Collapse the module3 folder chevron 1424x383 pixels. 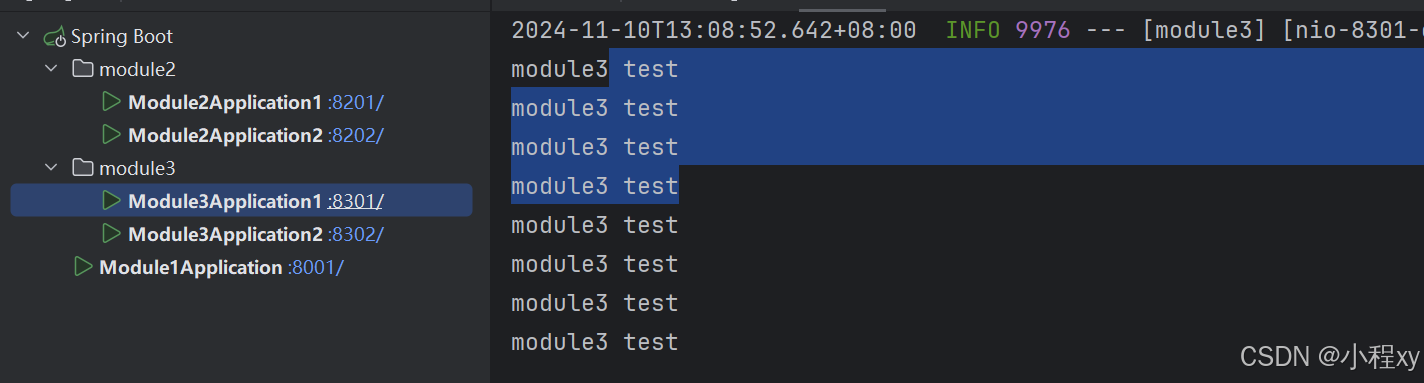[x=52, y=168]
